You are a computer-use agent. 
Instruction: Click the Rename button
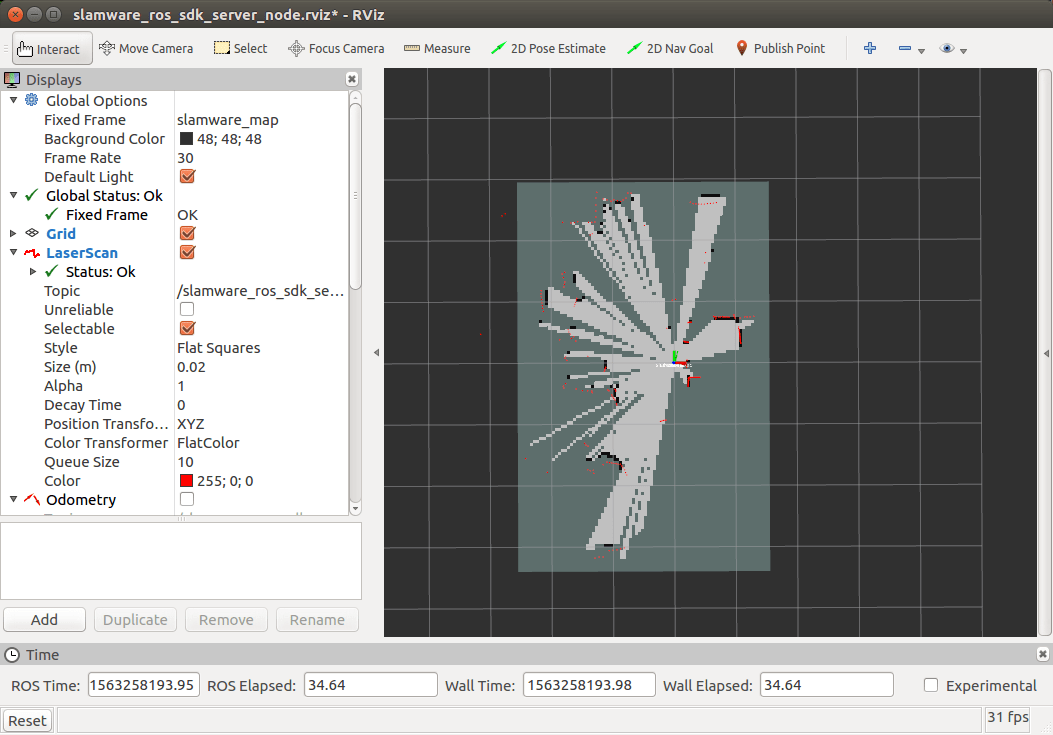tap(317, 619)
